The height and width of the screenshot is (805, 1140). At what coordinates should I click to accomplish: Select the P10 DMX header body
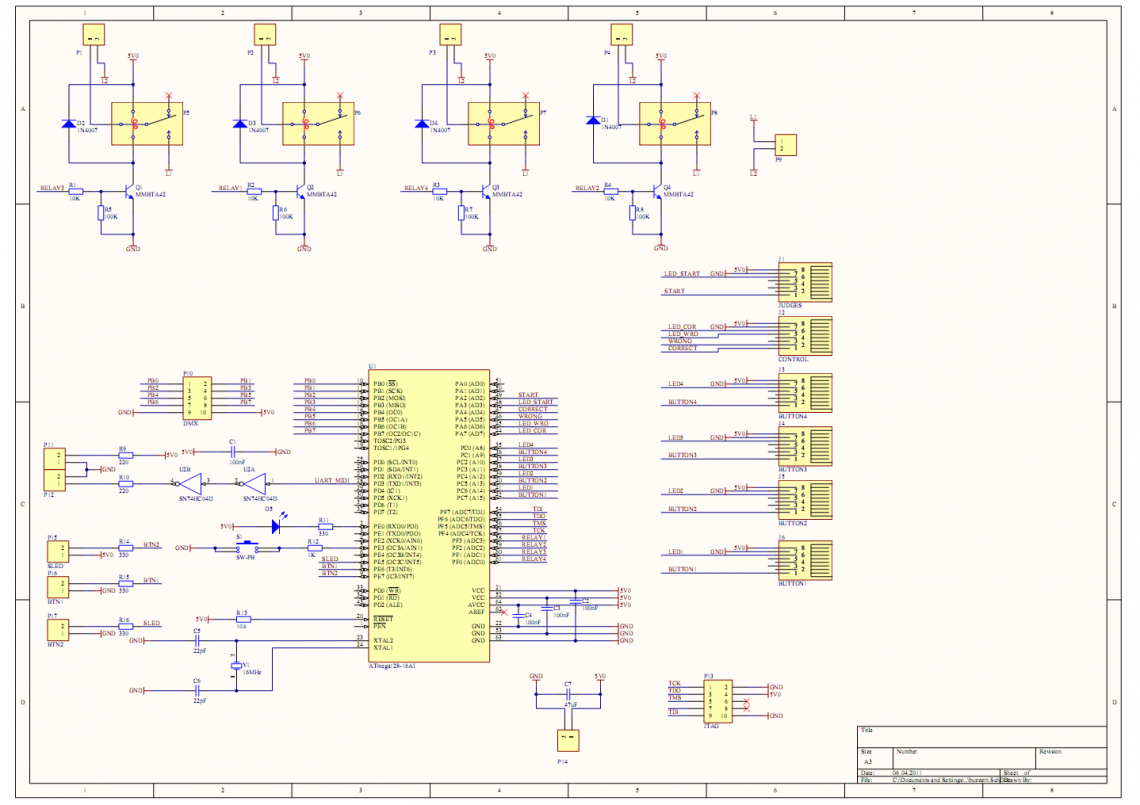coord(197,398)
